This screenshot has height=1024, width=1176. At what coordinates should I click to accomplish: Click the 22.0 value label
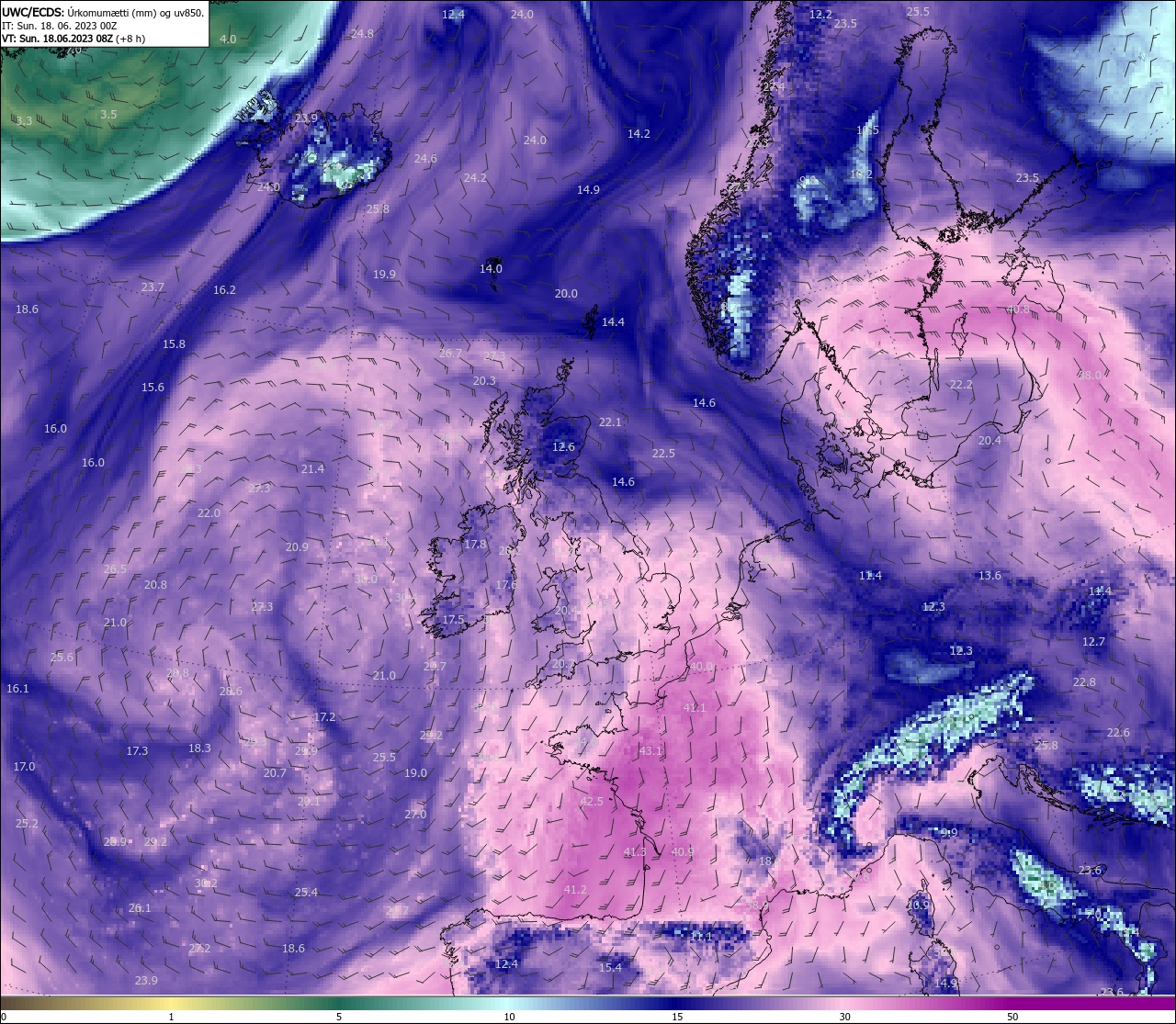(209, 513)
